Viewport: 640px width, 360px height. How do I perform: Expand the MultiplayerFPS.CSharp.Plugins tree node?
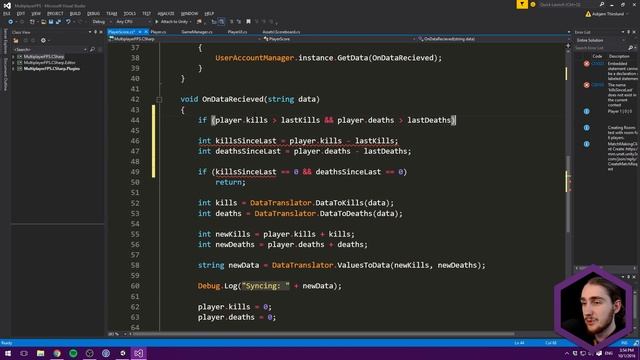(13, 69)
